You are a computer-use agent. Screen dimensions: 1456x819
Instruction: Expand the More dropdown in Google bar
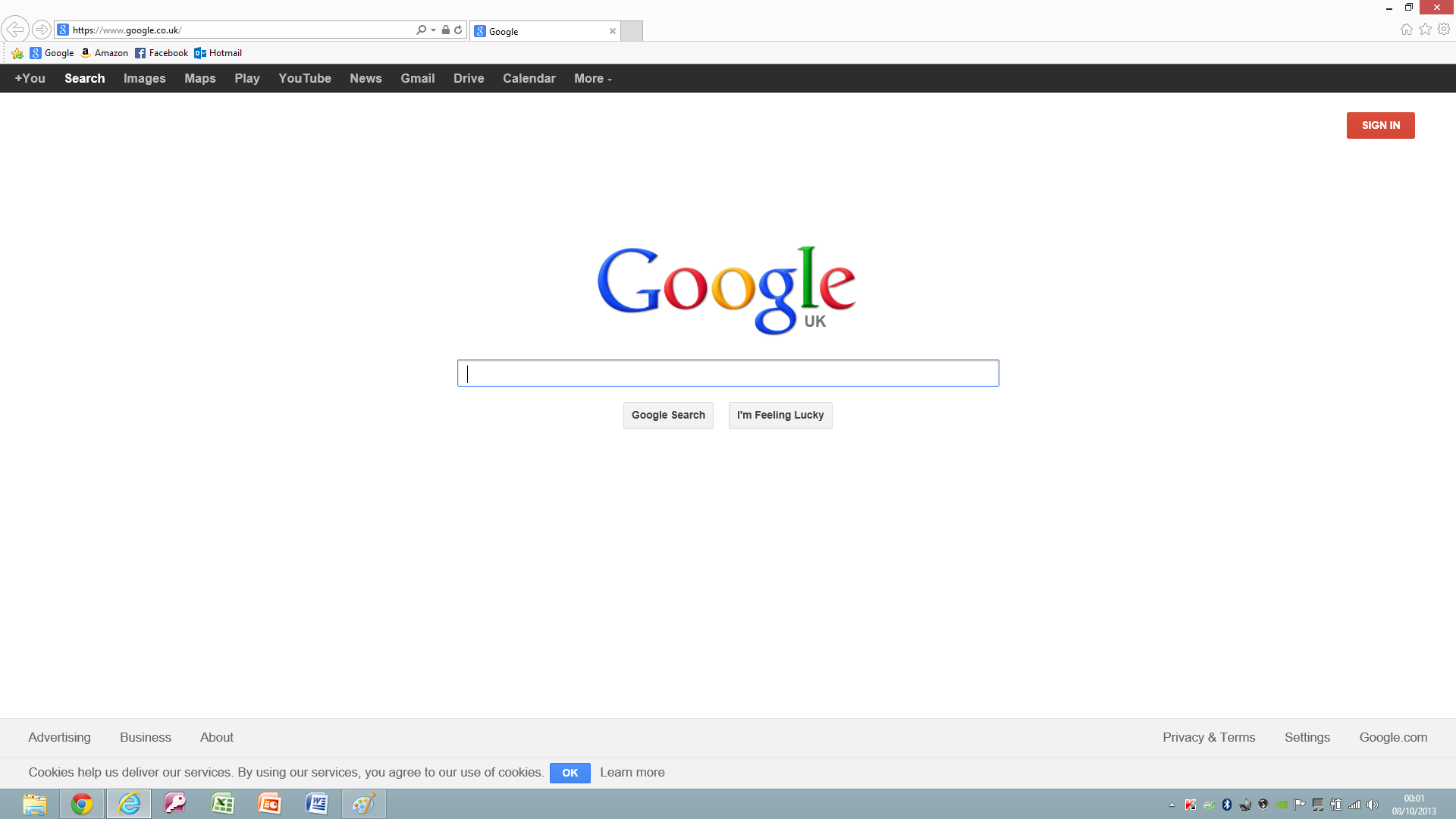pyautogui.click(x=592, y=78)
